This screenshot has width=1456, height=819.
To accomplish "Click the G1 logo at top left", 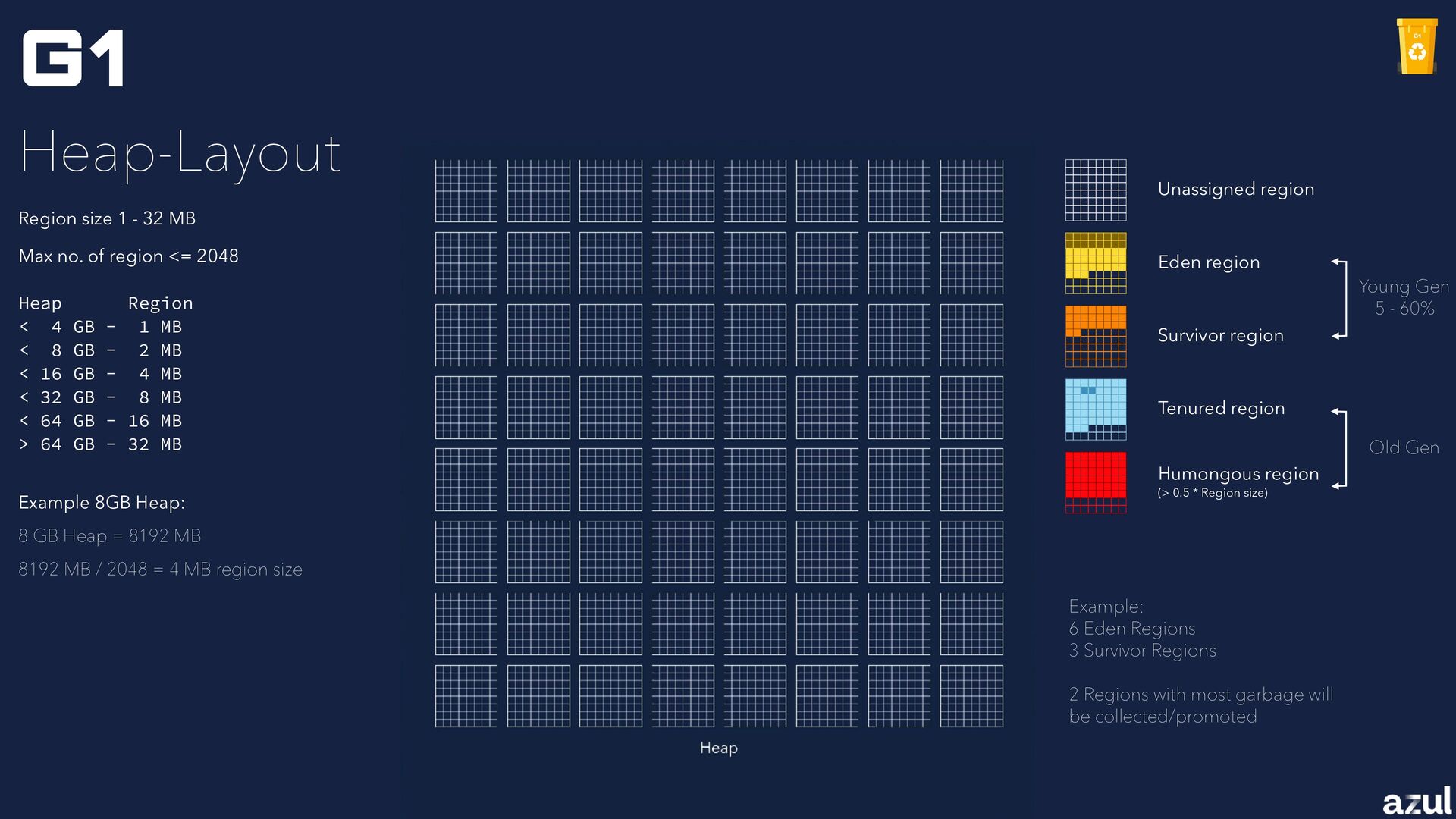I will (x=73, y=58).
